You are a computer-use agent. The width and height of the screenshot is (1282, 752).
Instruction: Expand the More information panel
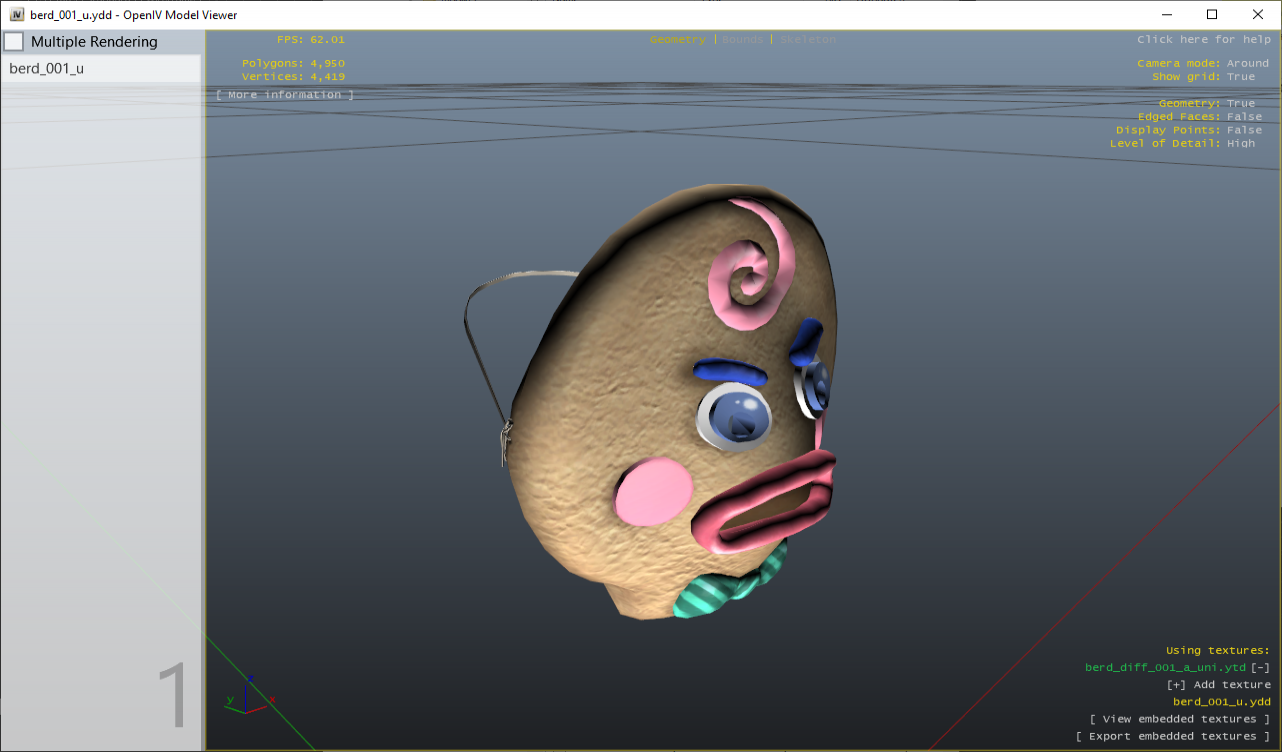284,94
